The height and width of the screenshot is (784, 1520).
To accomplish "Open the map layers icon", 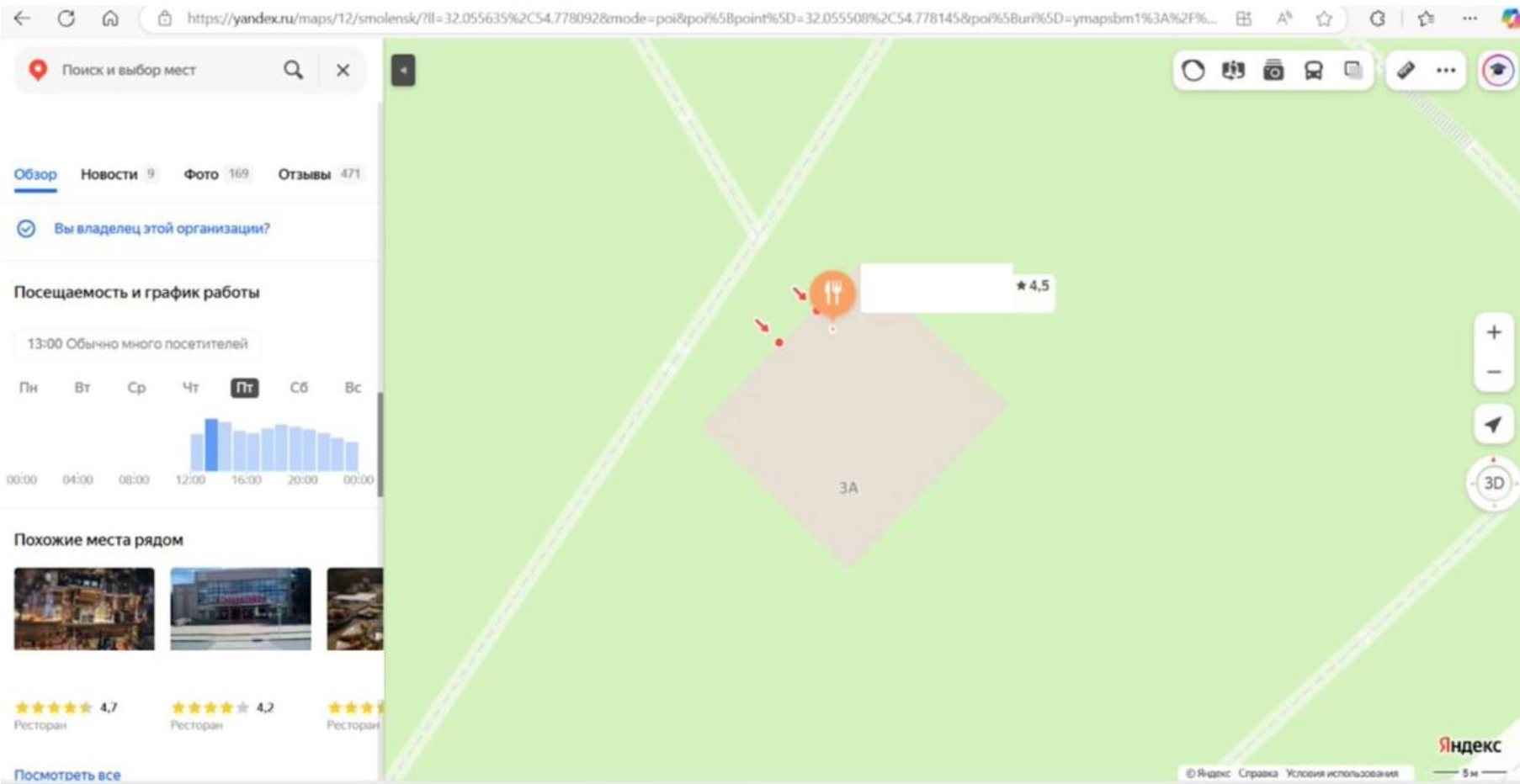I will point(1353,71).
